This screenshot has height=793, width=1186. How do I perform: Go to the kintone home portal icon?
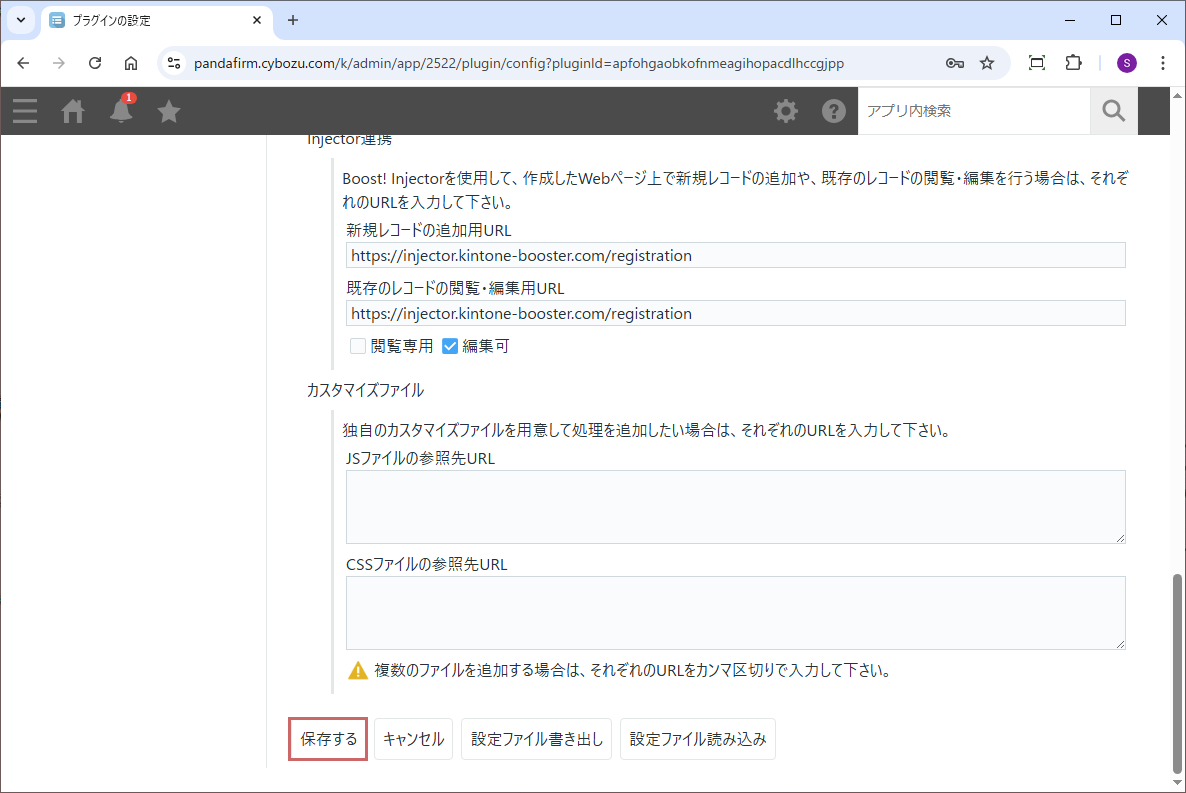coord(73,111)
